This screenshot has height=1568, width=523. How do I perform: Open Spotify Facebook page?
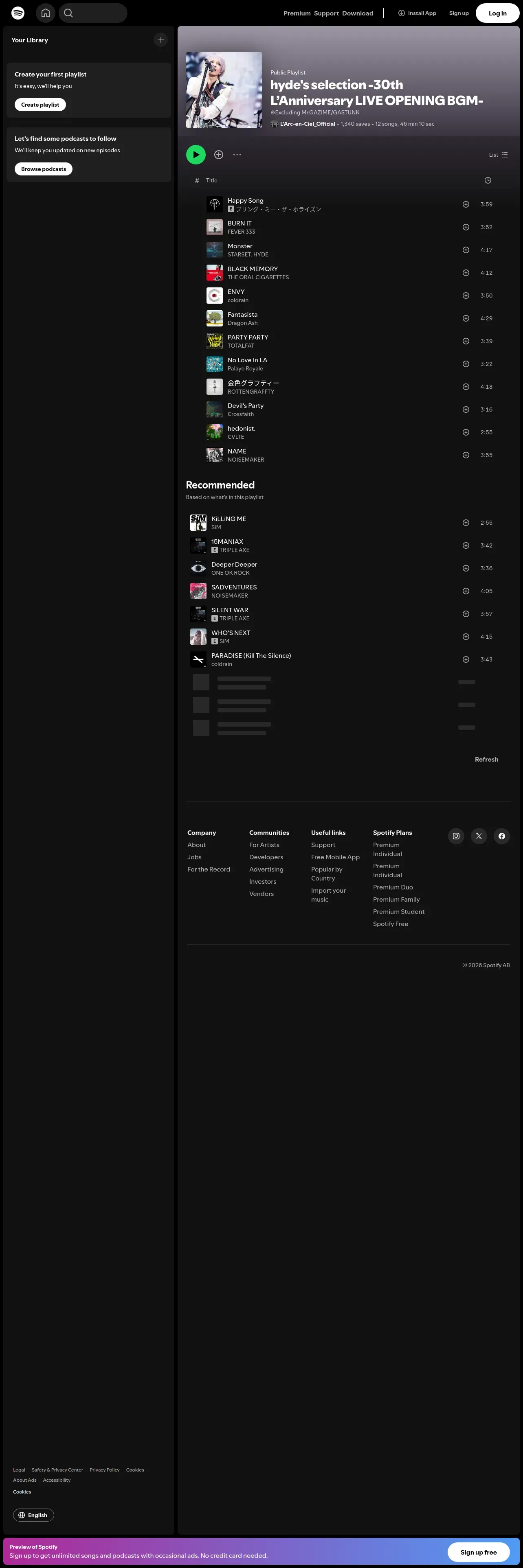(502, 837)
